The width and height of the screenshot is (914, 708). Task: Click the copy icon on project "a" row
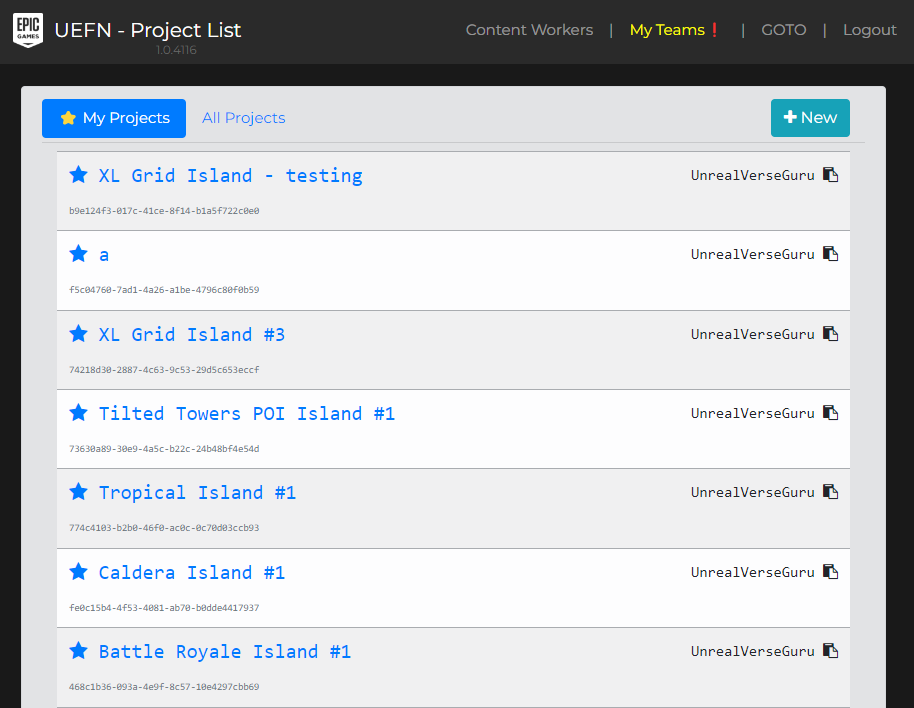click(830, 254)
